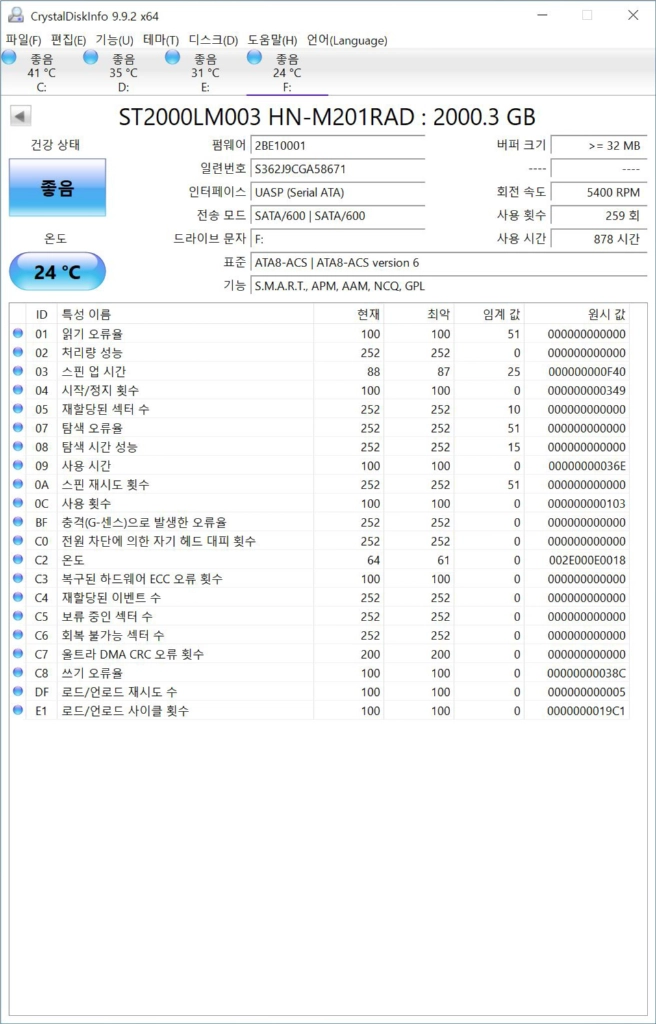Click the features field S.M.A.R.T., APM, AAM
The image size is (656, 1024).
(449, 285)
